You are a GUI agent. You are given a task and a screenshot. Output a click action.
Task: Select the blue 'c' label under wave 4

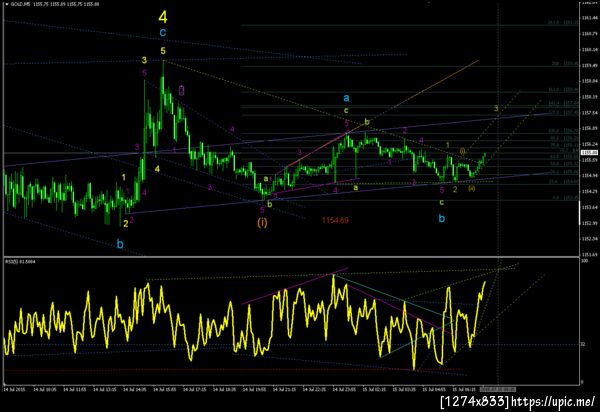pos(163,33)
